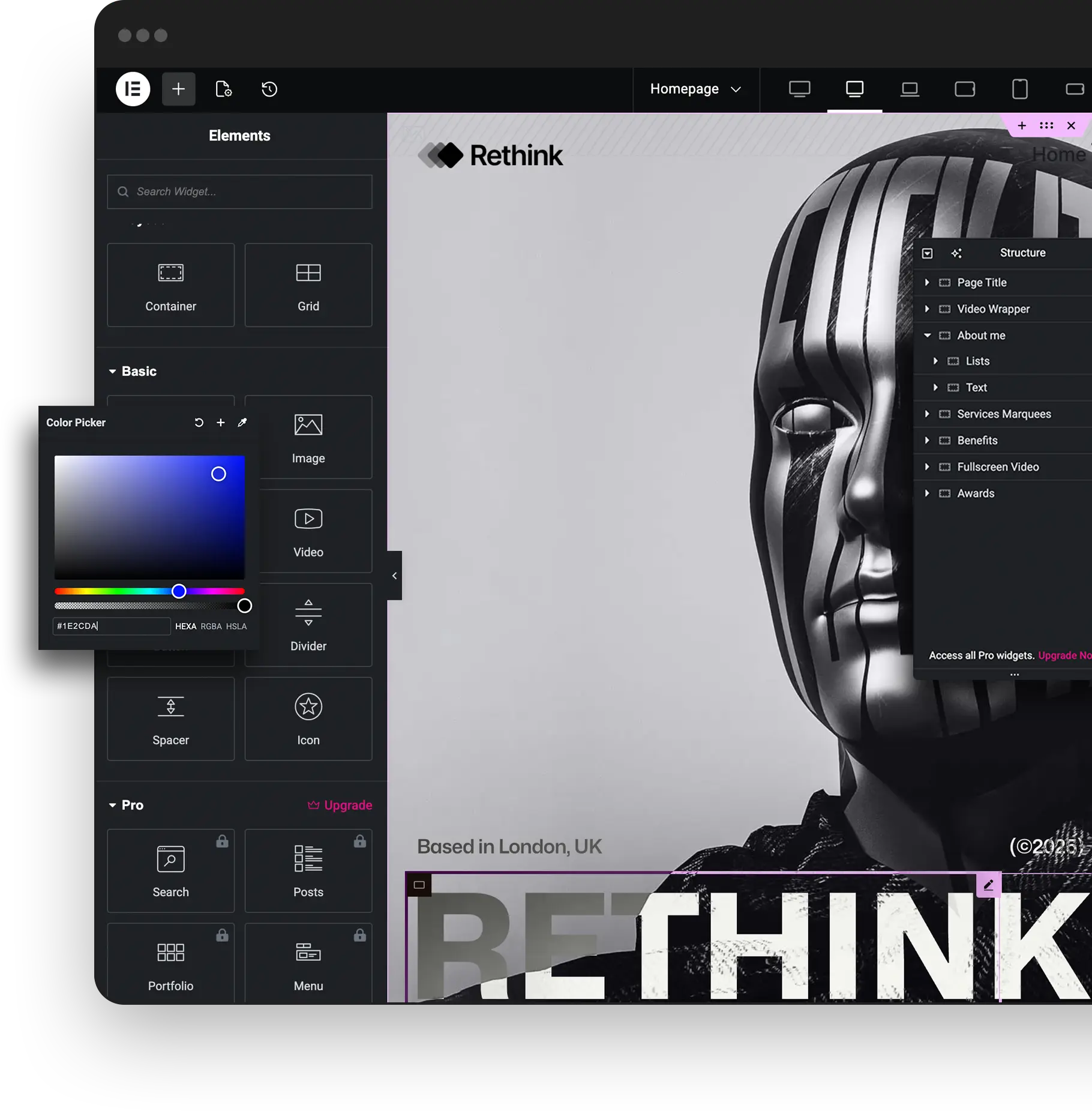Add the Container widget
This screenshot has height=1111, width=1092.
(170, 285)
